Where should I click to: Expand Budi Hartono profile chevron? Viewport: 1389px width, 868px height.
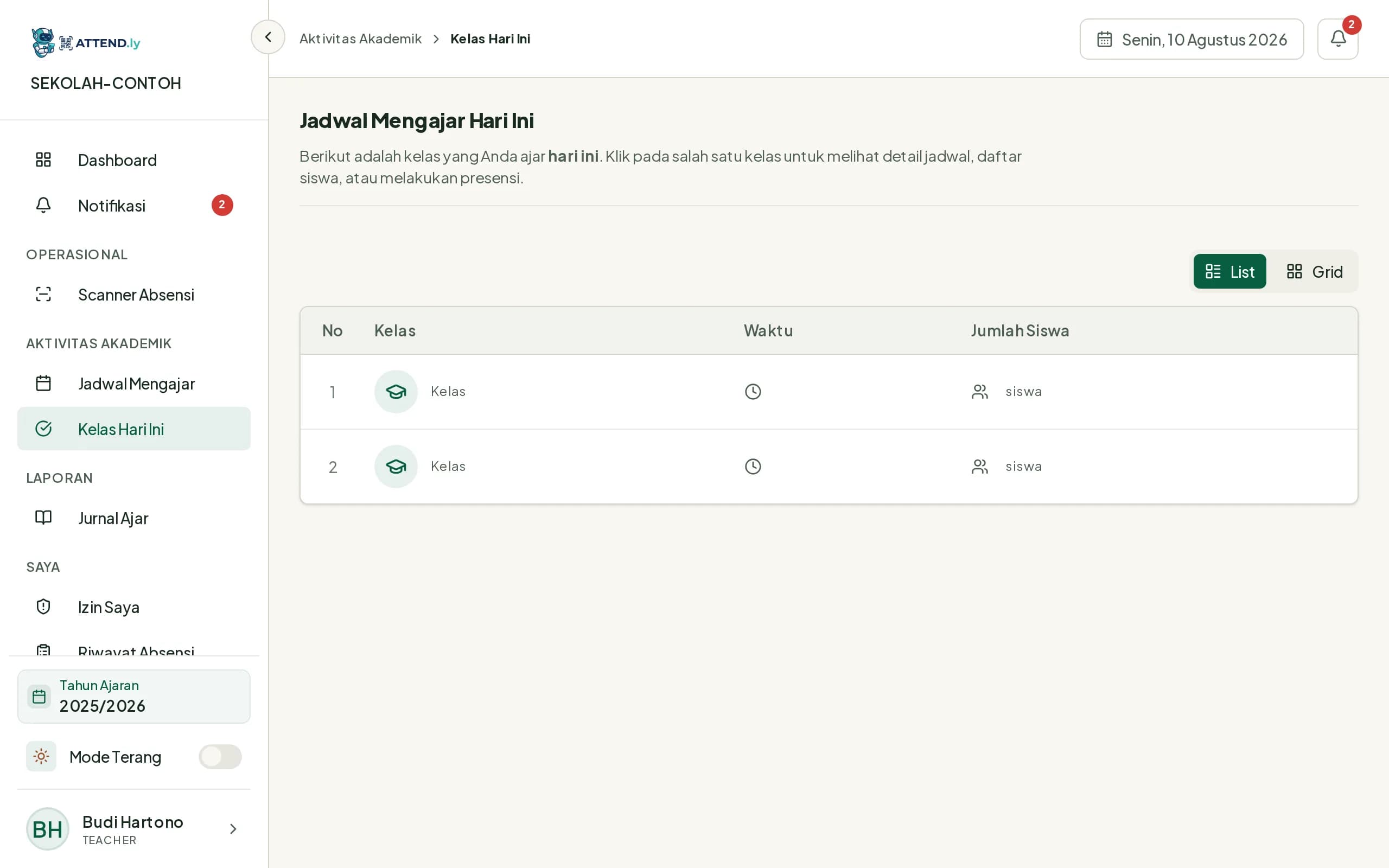(232, 828)
